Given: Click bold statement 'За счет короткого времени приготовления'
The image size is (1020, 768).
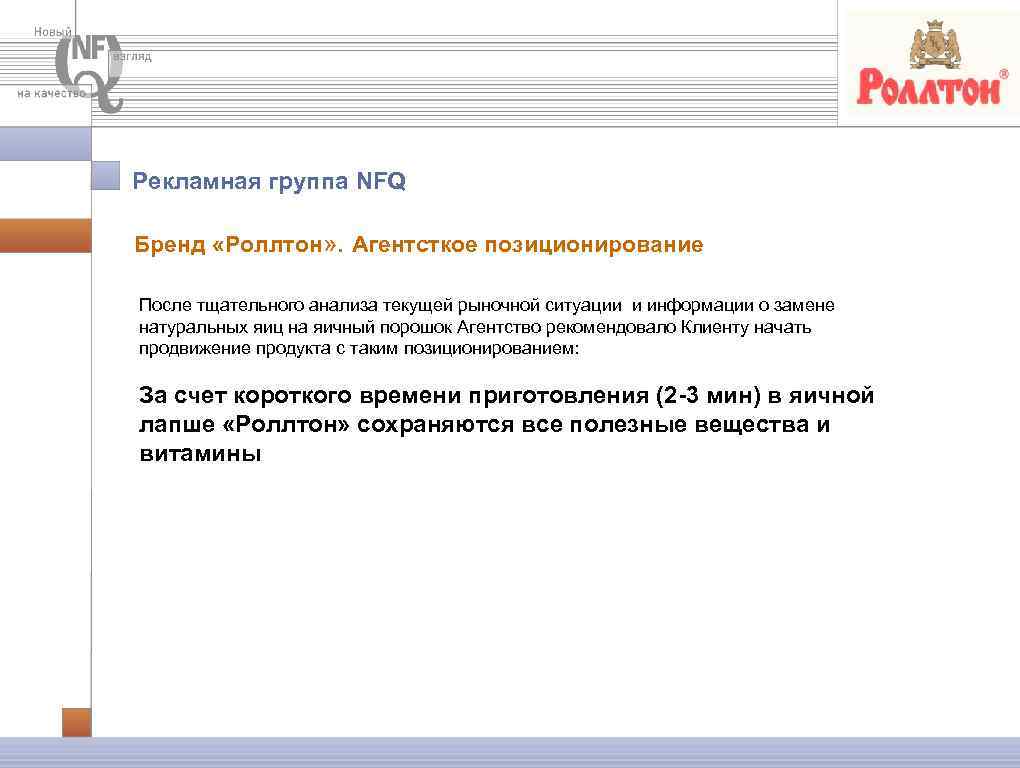Looking at the screenshot, I should 506,424.
